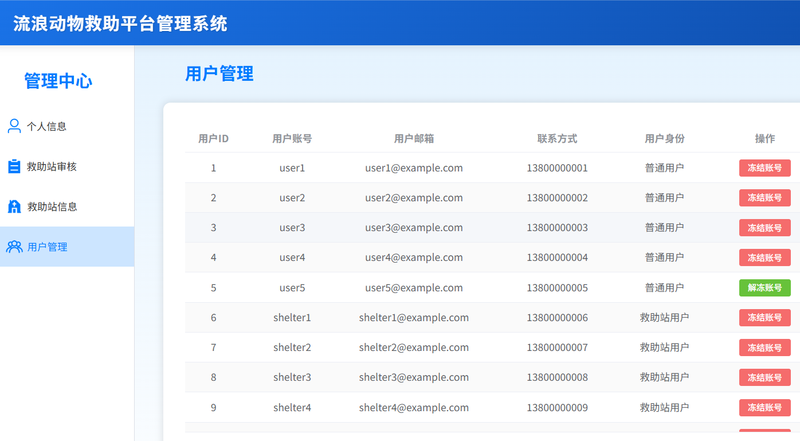This screenshot has height=441, width=800.
Task: Click 冻结账号 in the user2 row
Action: pyautogui.click(x=764, y=198)
